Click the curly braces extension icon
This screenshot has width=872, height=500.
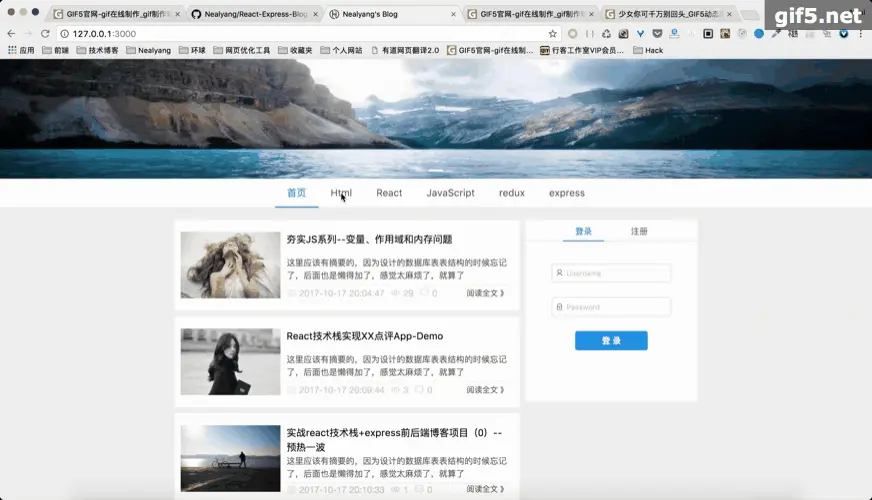point(589,34)
